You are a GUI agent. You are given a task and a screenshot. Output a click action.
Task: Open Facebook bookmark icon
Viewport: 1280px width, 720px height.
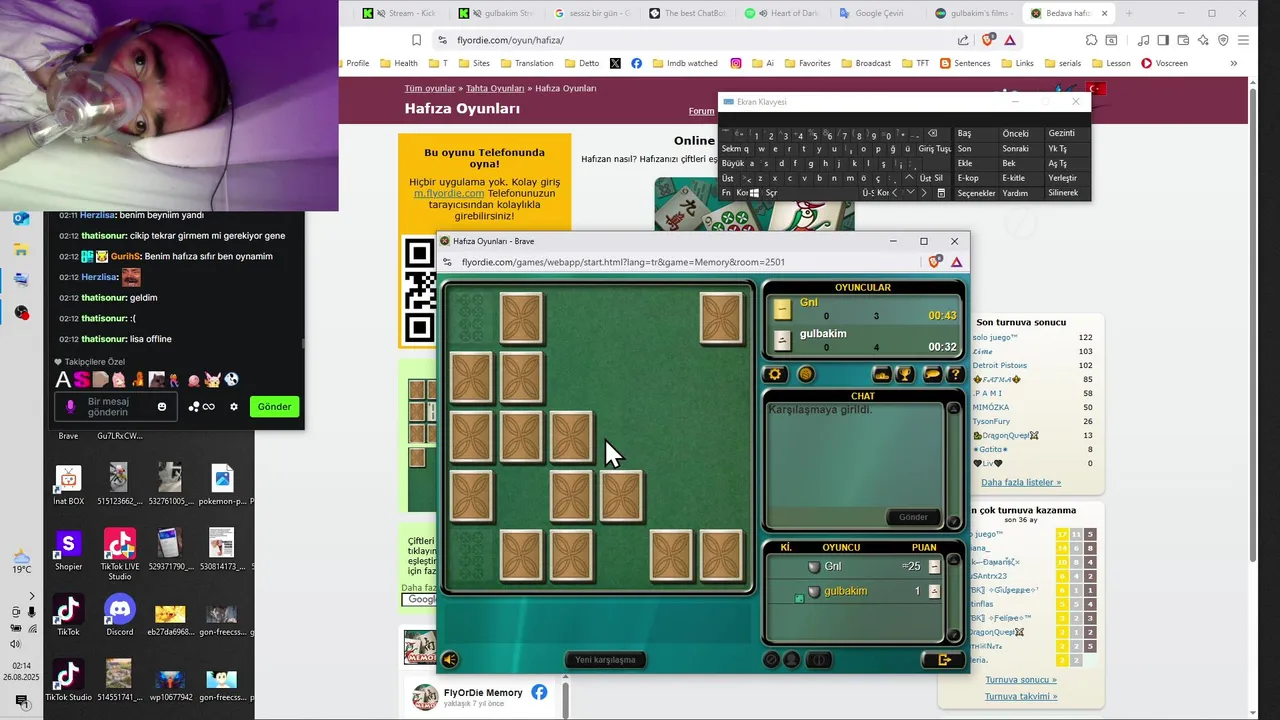click(x=636, y=63)
